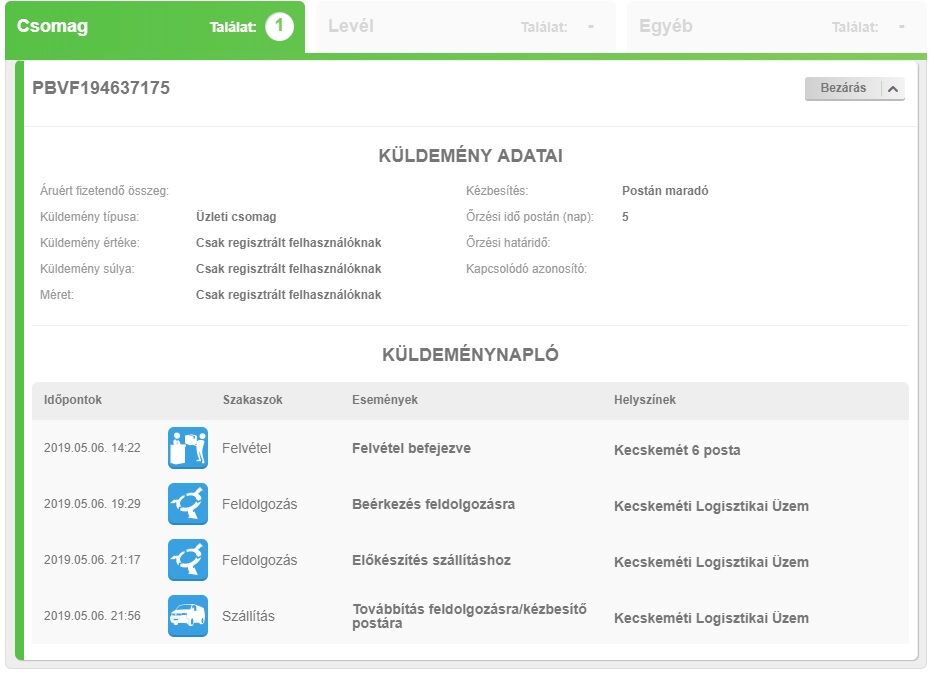Click the Kapcsolódó azonosító label
Screen dimensions: 939x679
pyautogui.click(x=526, y=269)
